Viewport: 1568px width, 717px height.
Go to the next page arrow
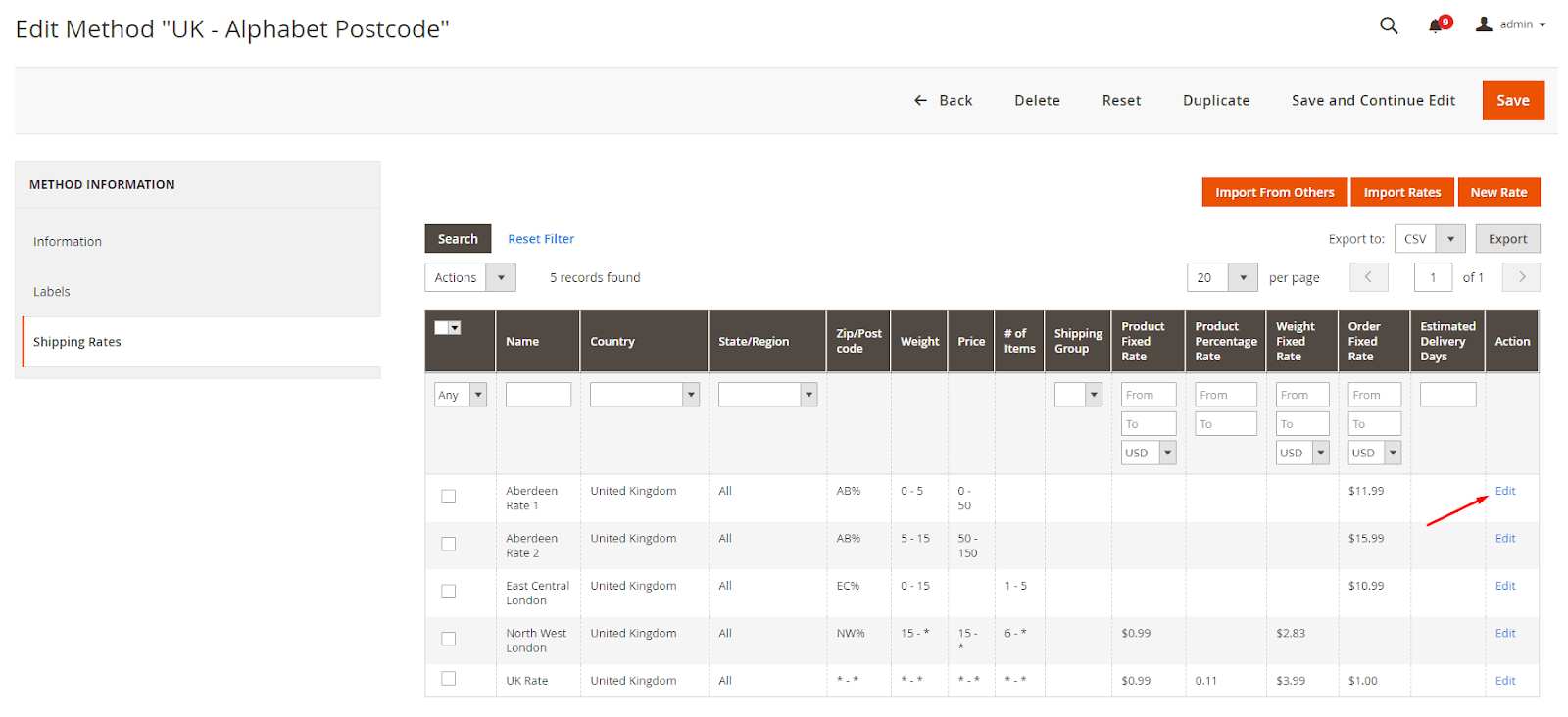click(x=1522, y=277)
